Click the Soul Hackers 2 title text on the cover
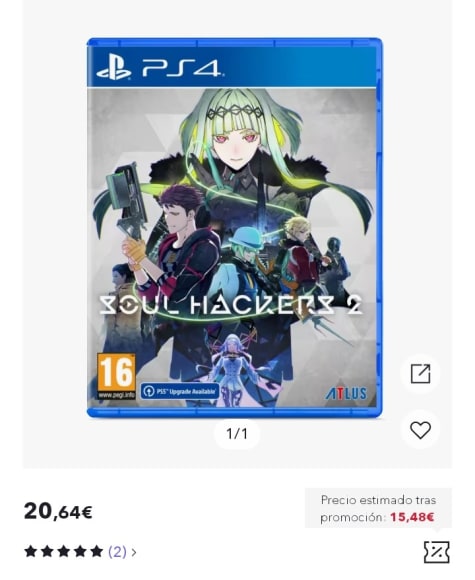475x580 pixels. [230, 306]
